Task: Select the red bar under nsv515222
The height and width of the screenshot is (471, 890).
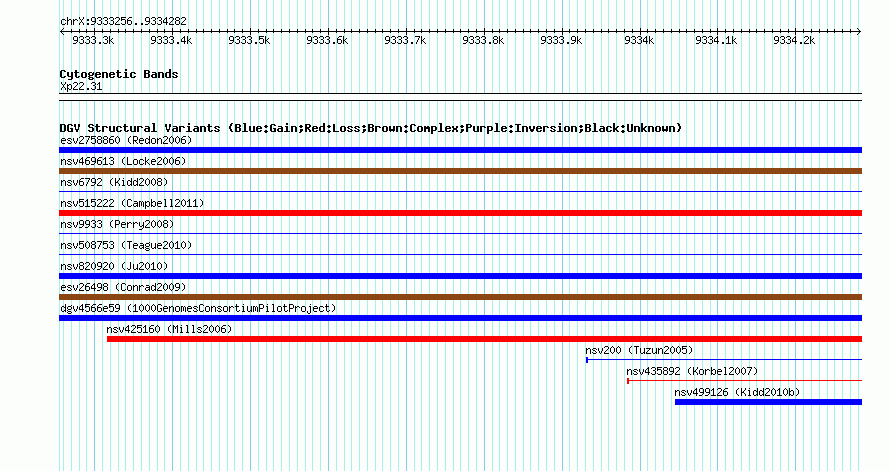Action: [x=460, y=213]
